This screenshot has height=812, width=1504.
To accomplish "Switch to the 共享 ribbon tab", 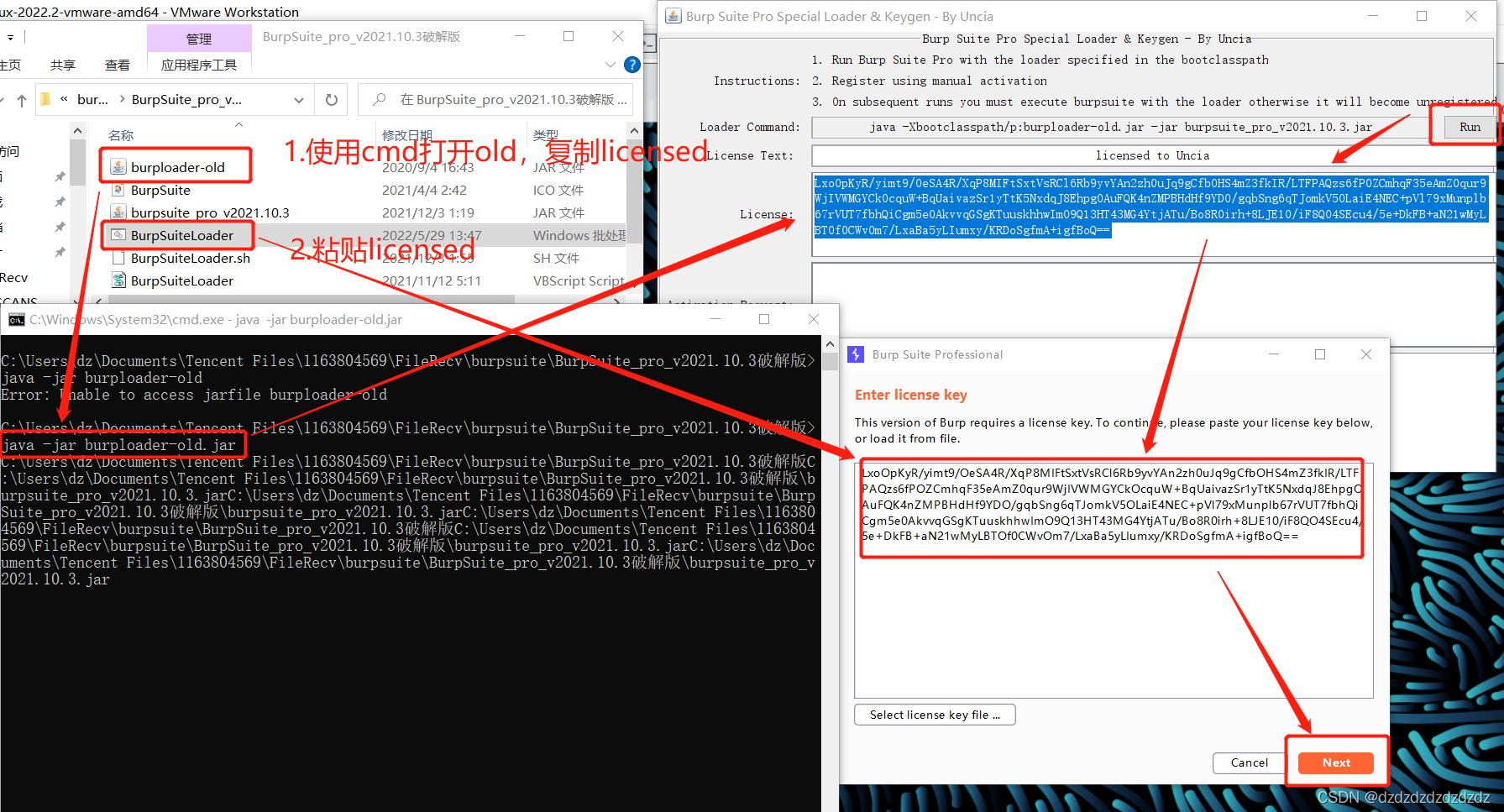I will click(63, 65).
